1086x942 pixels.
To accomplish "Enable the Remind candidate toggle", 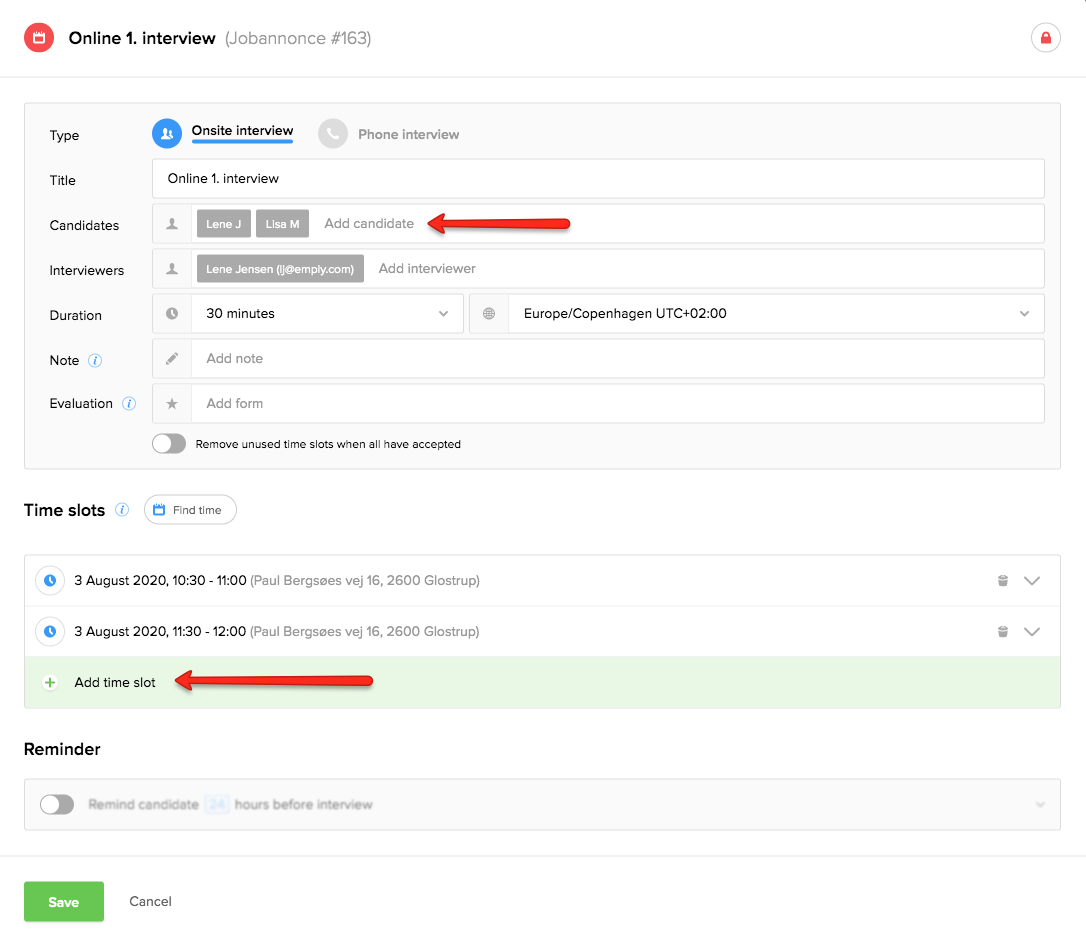I will (x=57, y=805).
